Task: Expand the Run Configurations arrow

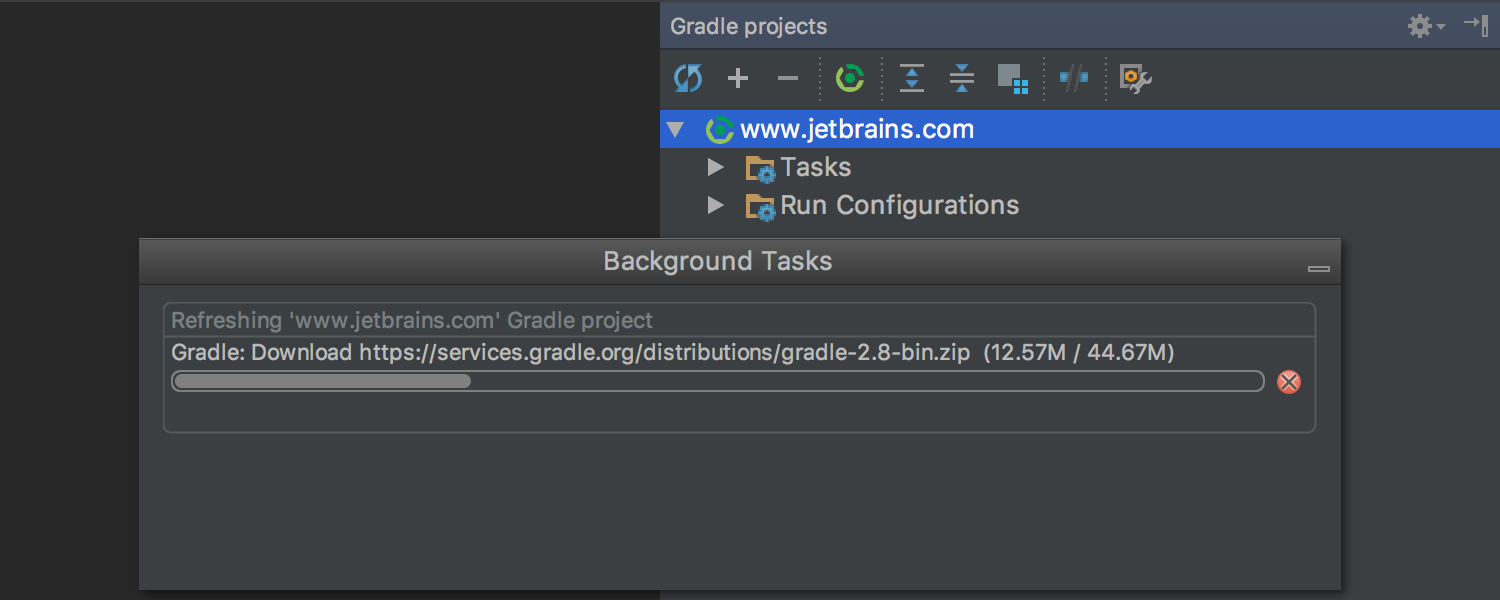Action: click(715, 205)
